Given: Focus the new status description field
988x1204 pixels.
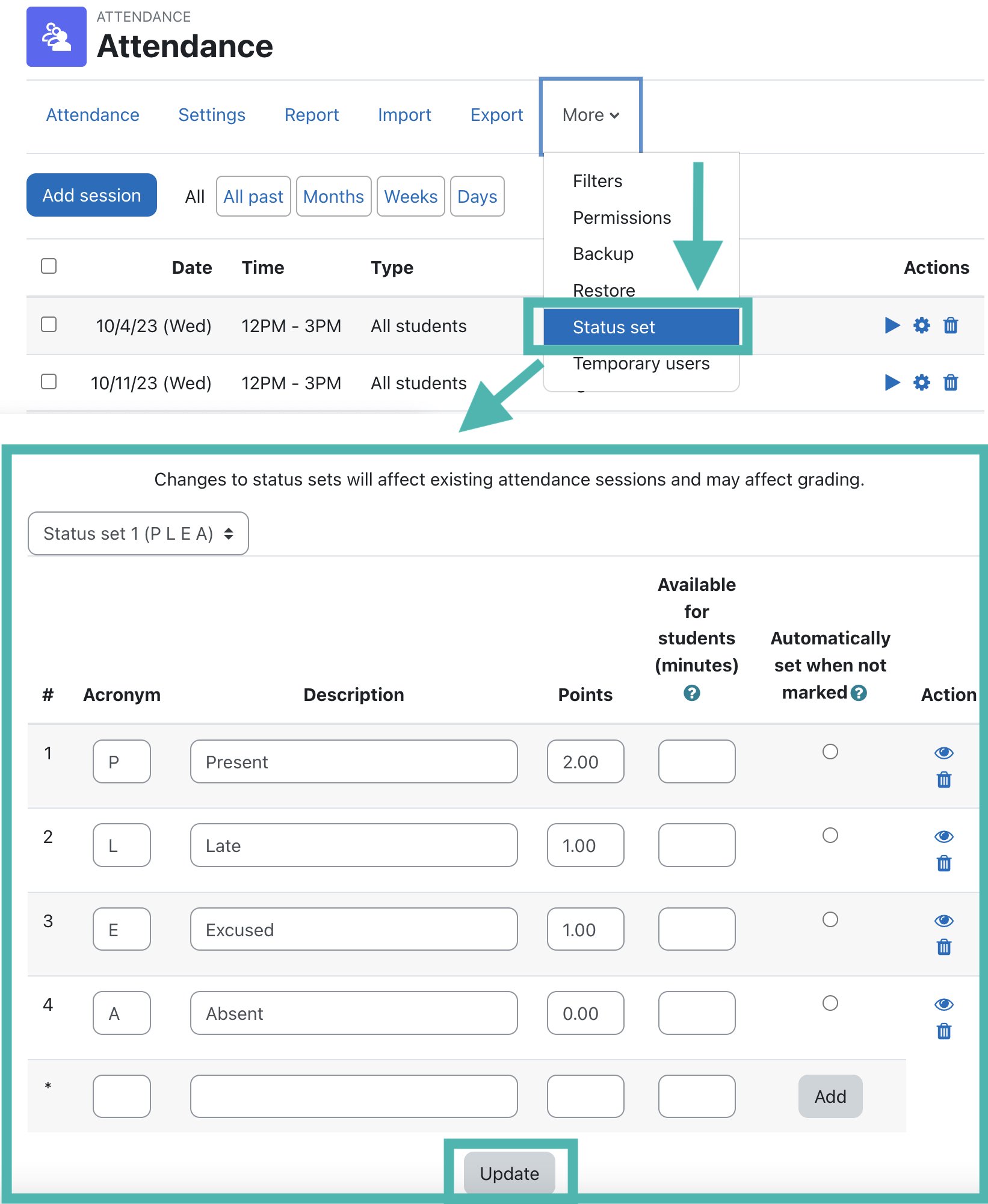Looking at the screenshot, I should point(354,1096).
